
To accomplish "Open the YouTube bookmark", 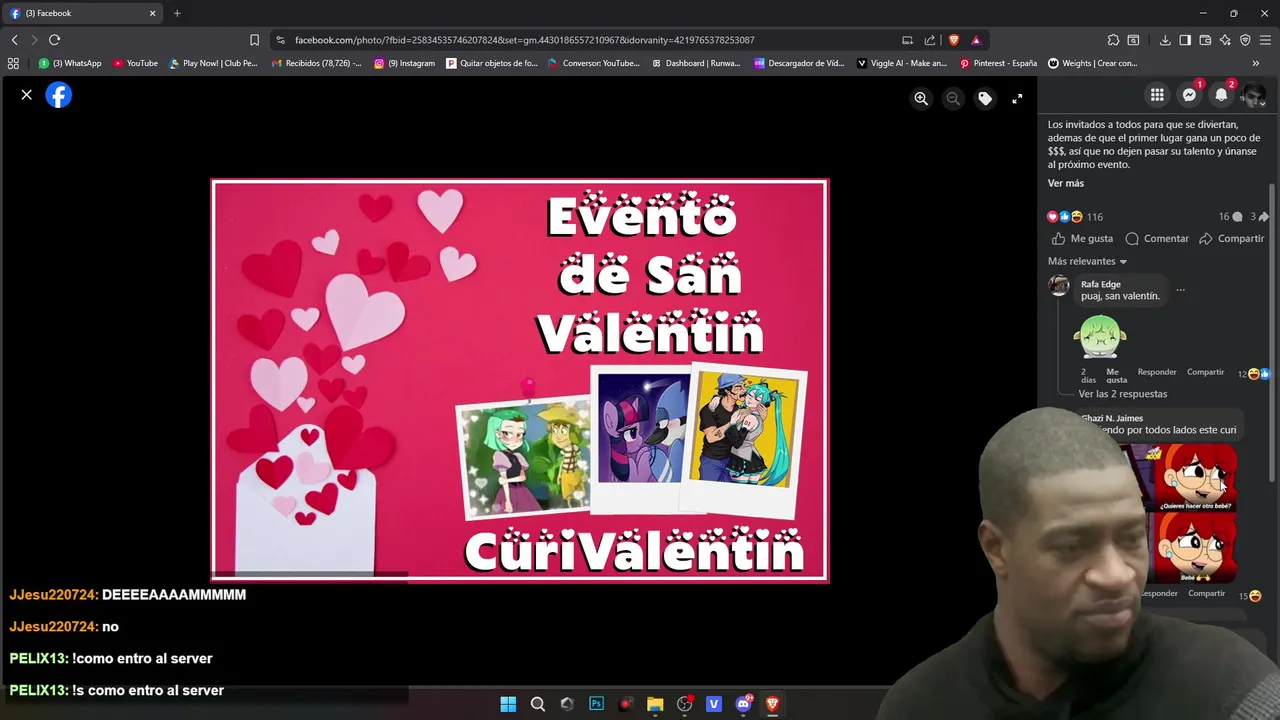I will coord(135,63).
